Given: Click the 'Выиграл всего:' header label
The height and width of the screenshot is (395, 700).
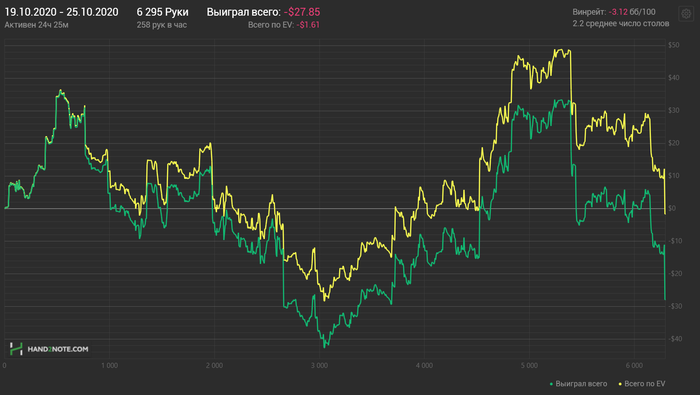Looking at the screenshot, I should point(244,12).
